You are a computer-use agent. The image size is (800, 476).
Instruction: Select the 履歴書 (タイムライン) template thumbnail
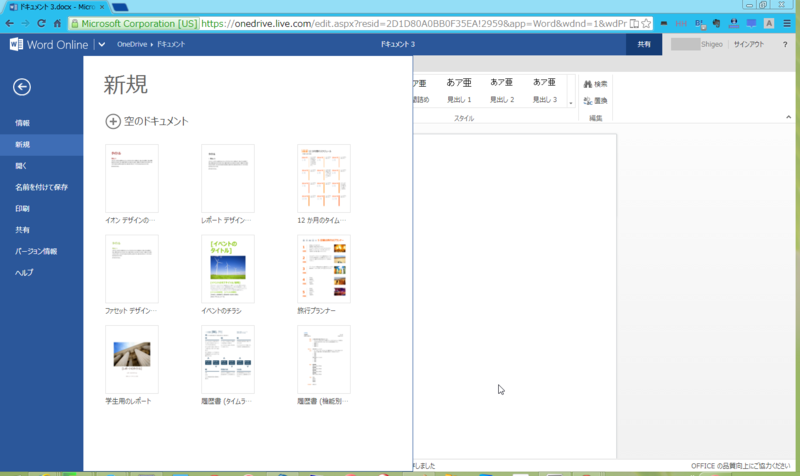[x=228, y=359]
